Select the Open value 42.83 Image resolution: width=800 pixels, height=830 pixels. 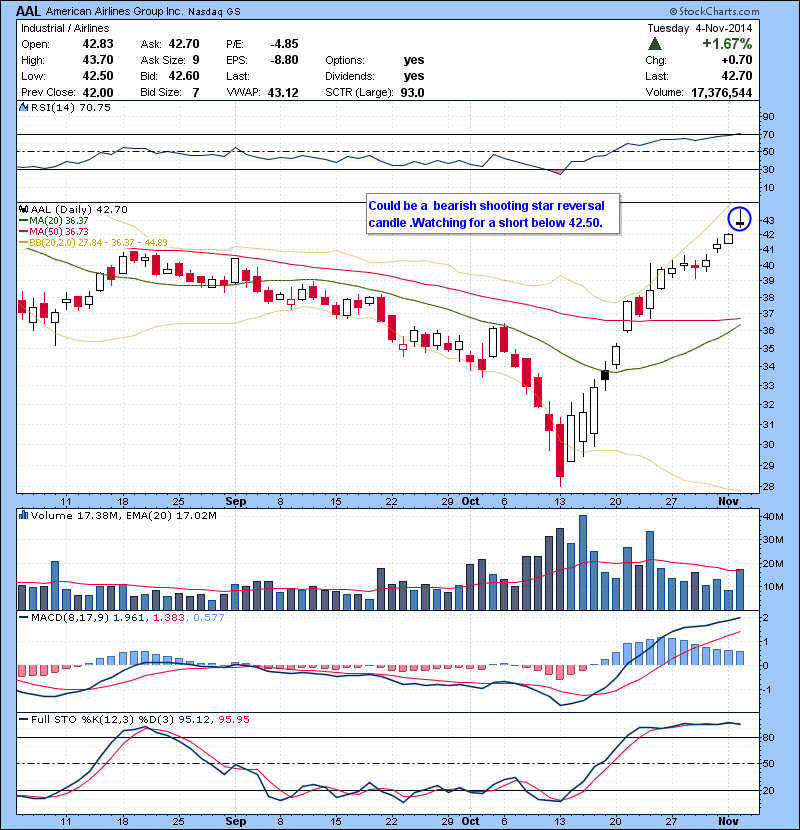point(98,44)
